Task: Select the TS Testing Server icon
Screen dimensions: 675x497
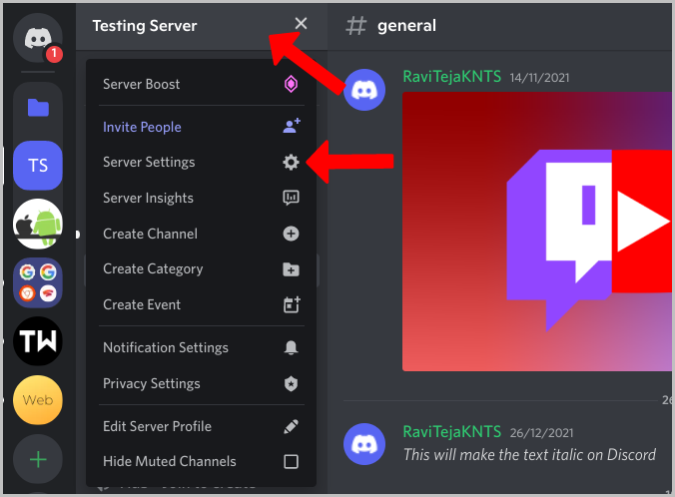Action: [38, 166]
